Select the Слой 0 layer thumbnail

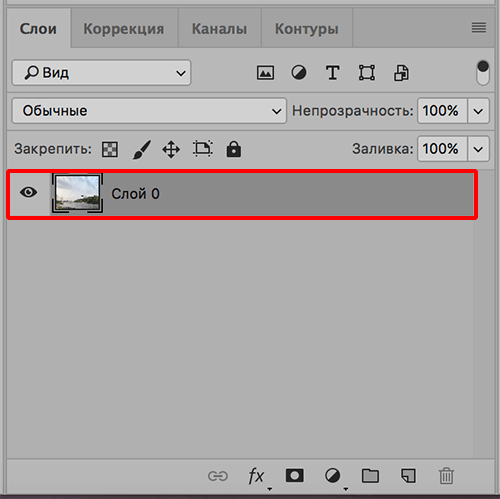click(x=77, y=193)
